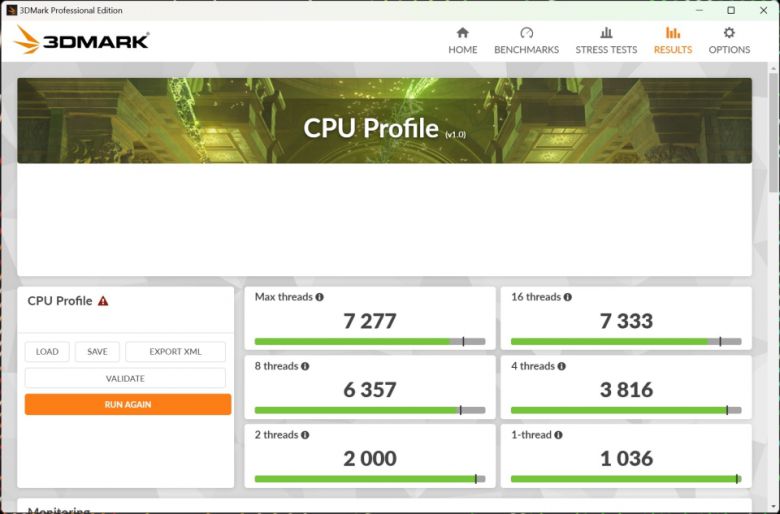The width and height of the screenshot is (780, 514).
Task: Click the 2 threads score 2 000
Action: pos(370,459)
